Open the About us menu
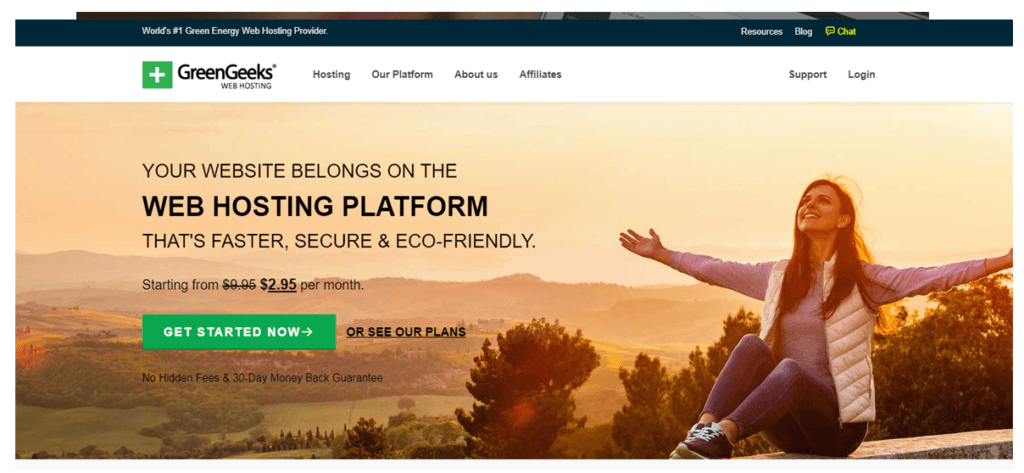Viewport: 1024px width, 473px height. pyautogui.click(x=476, y=74)
